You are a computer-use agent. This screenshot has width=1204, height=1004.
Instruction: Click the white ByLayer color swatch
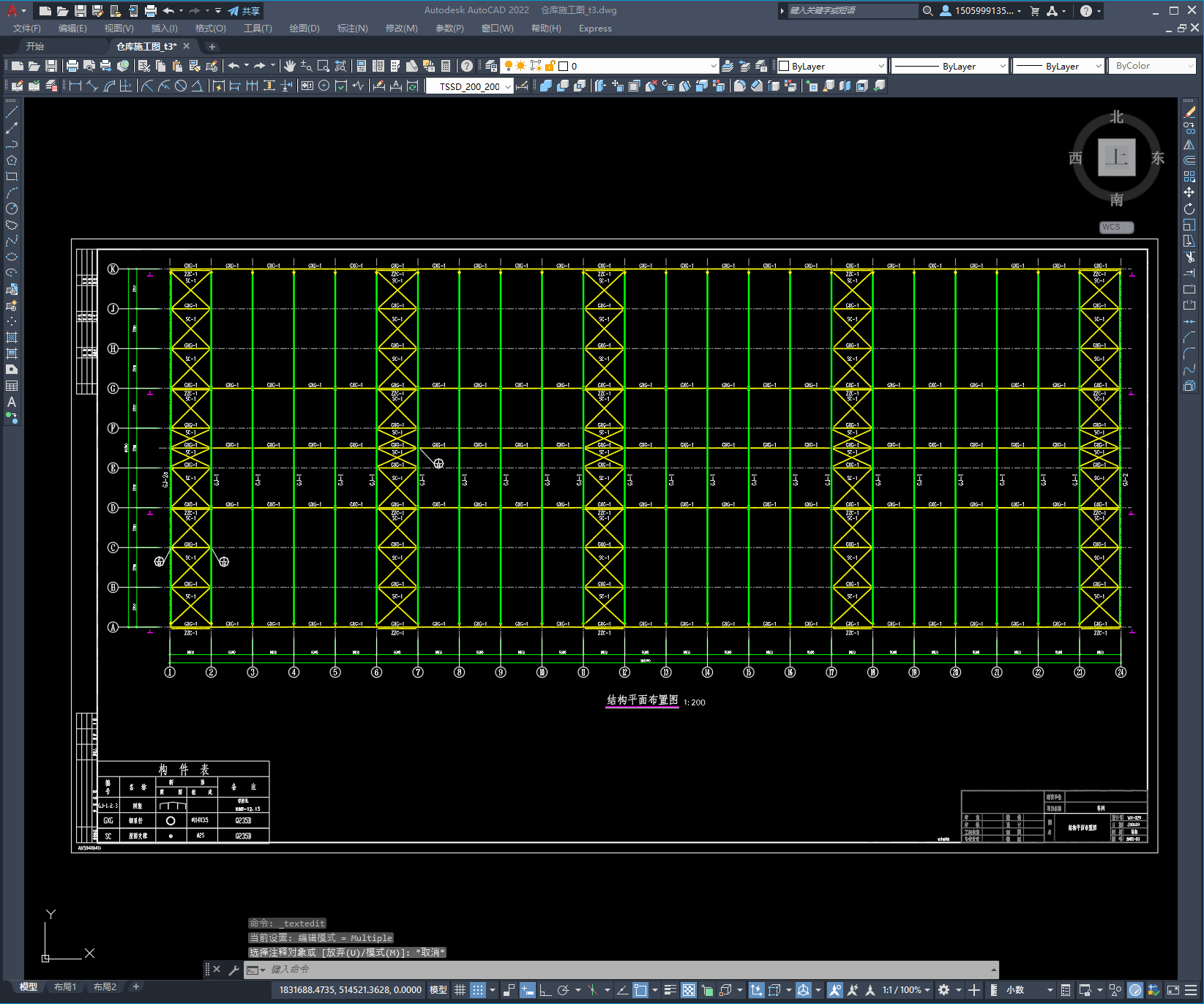click(784, 66)
